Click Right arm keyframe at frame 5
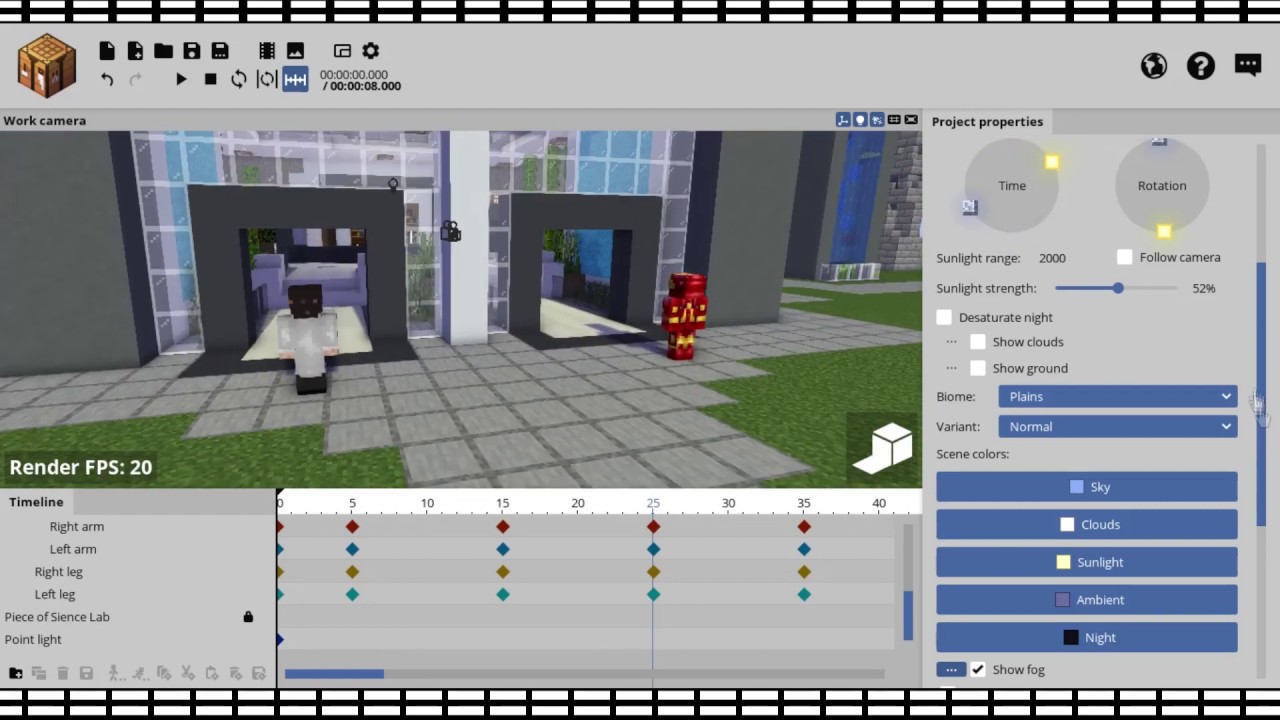The image size is (1280, 720). [352, 526]
